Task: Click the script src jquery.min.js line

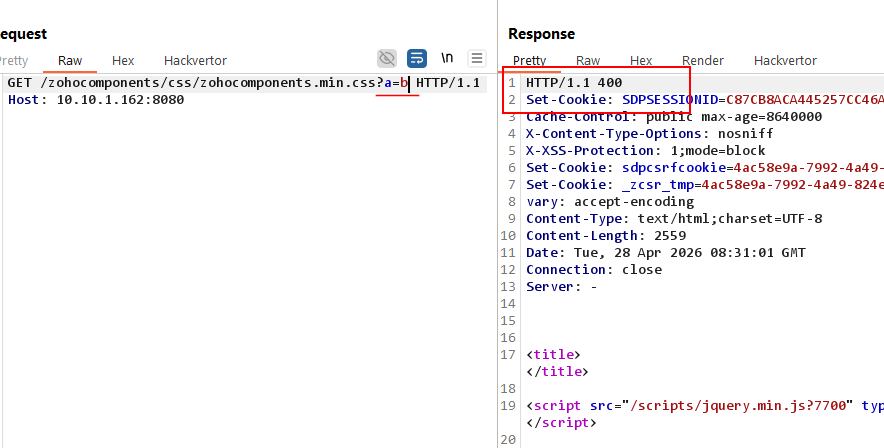Action: click(705, 405)
